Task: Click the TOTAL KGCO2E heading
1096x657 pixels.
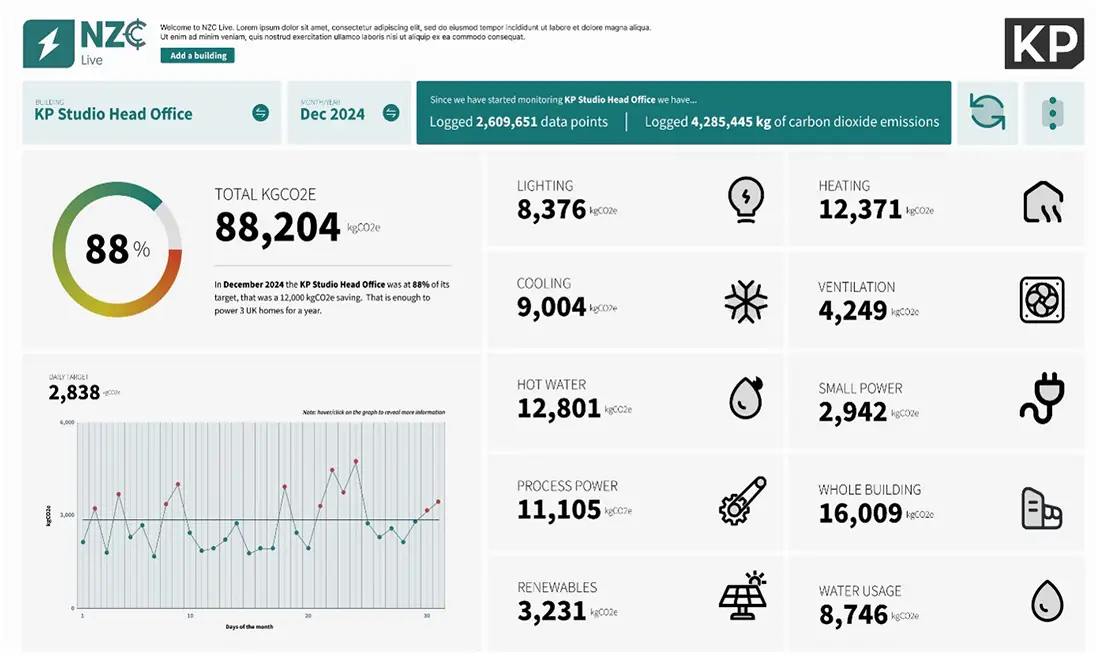Action: [x=265, y=194]
